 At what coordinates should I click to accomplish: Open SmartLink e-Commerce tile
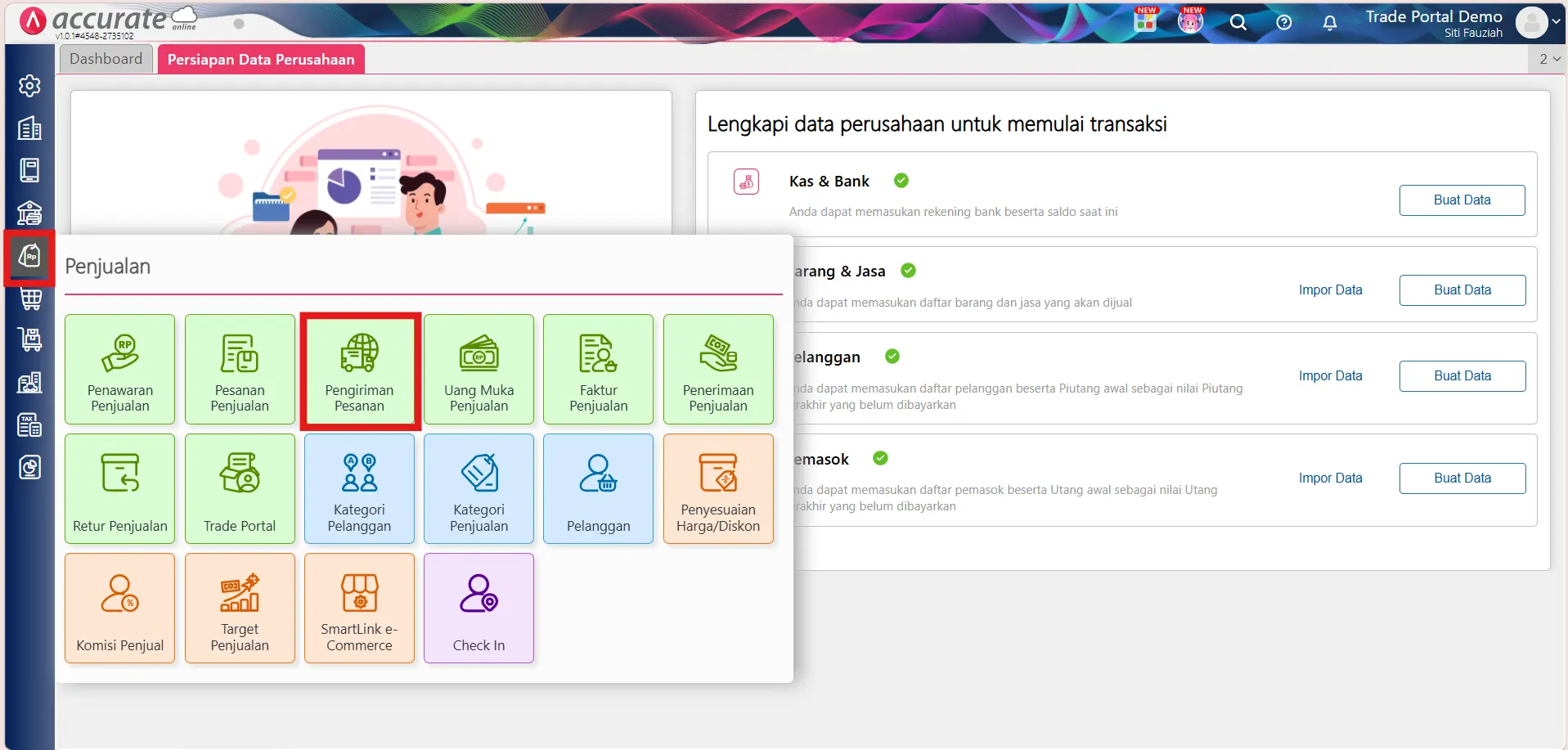point(359,609)
